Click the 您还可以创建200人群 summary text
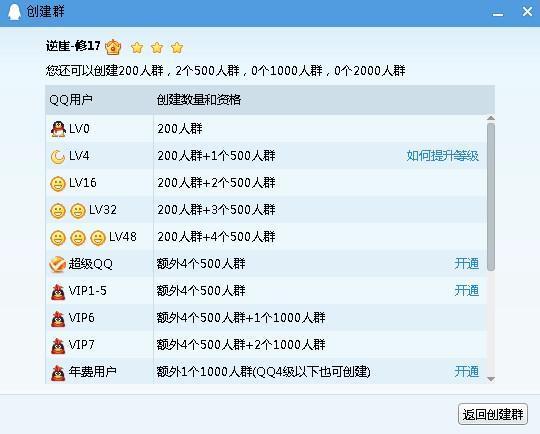Screen dimensions: 540x434 [226, 71]
